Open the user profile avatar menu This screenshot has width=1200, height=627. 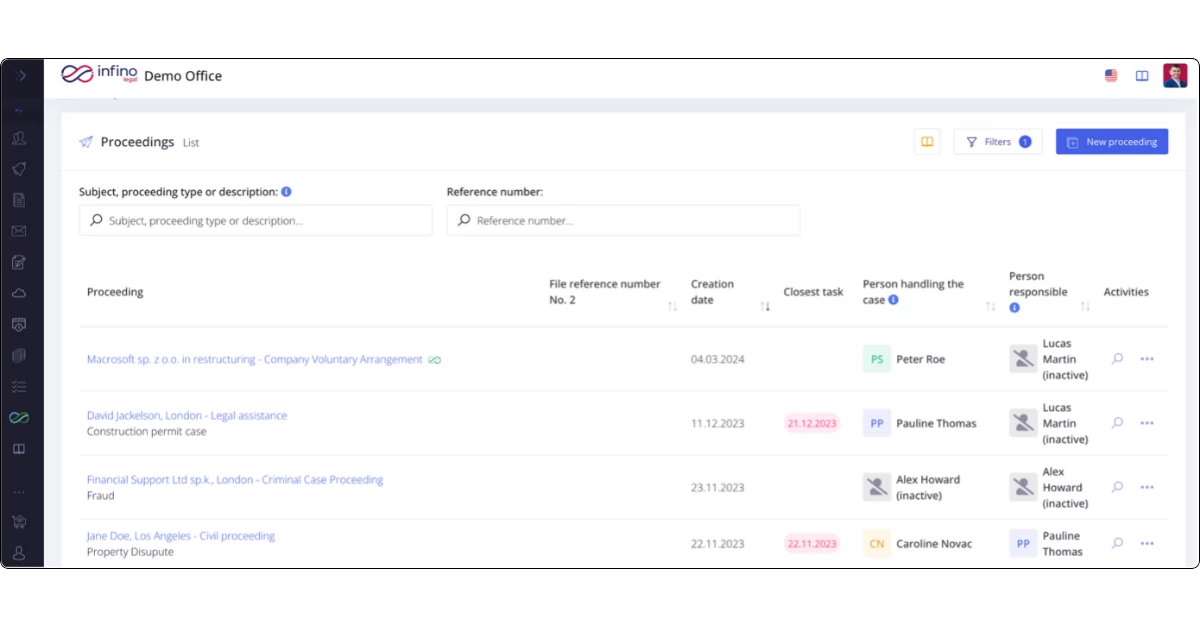pyautogui.click(x=1175, y=76)
